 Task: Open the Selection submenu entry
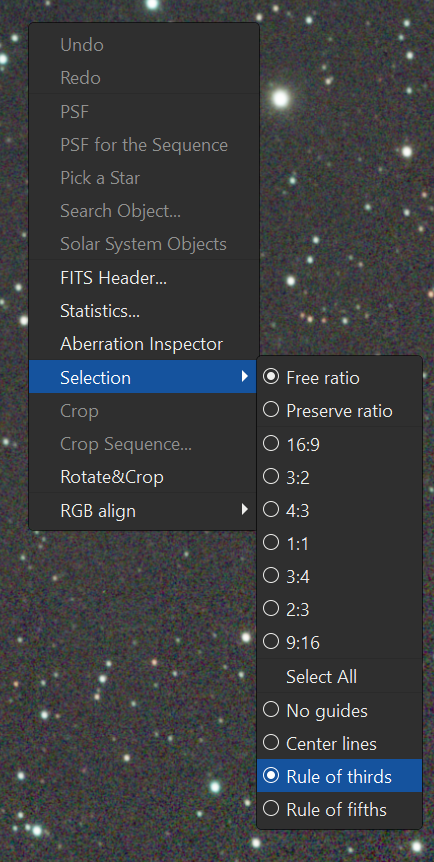click(144, 377)
